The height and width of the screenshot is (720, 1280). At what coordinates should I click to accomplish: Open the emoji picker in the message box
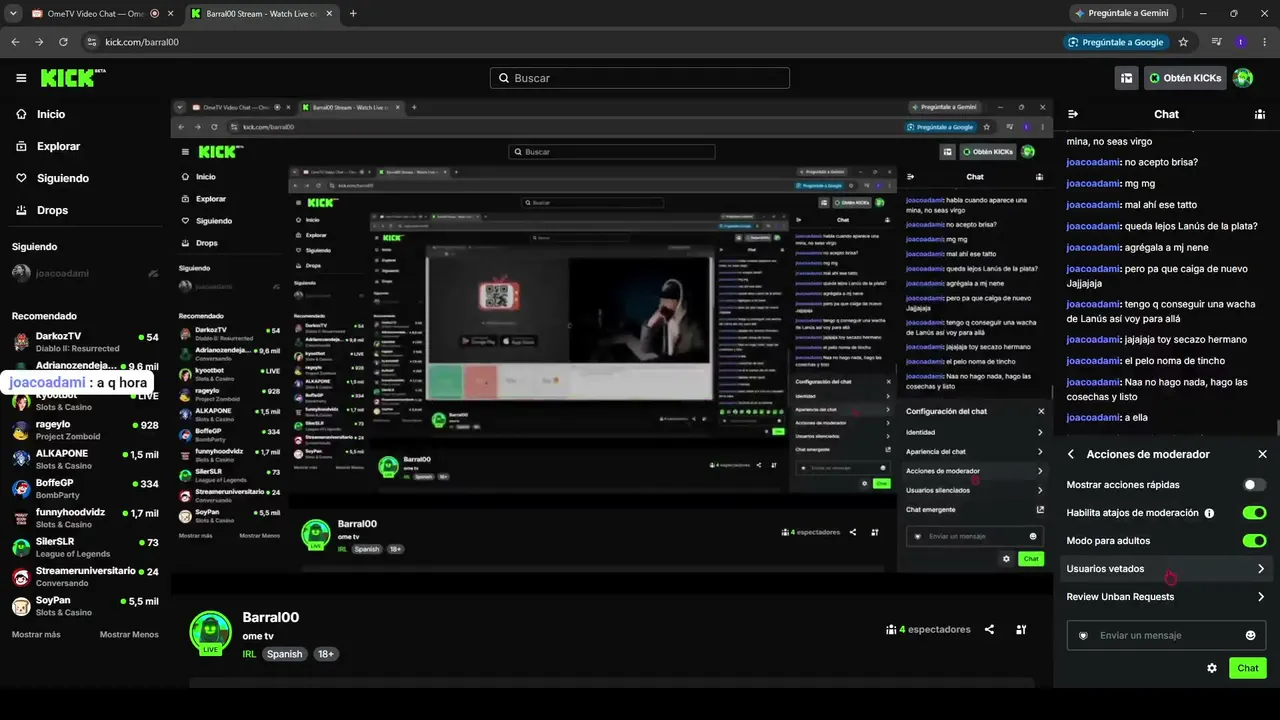[x=1250, y=635]
